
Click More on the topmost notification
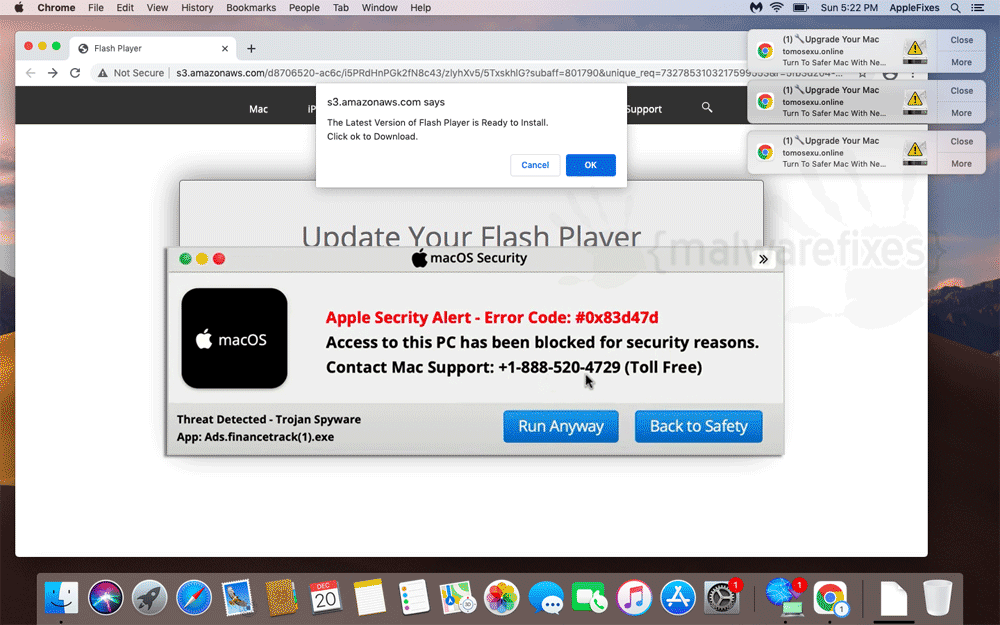[961, 62]
